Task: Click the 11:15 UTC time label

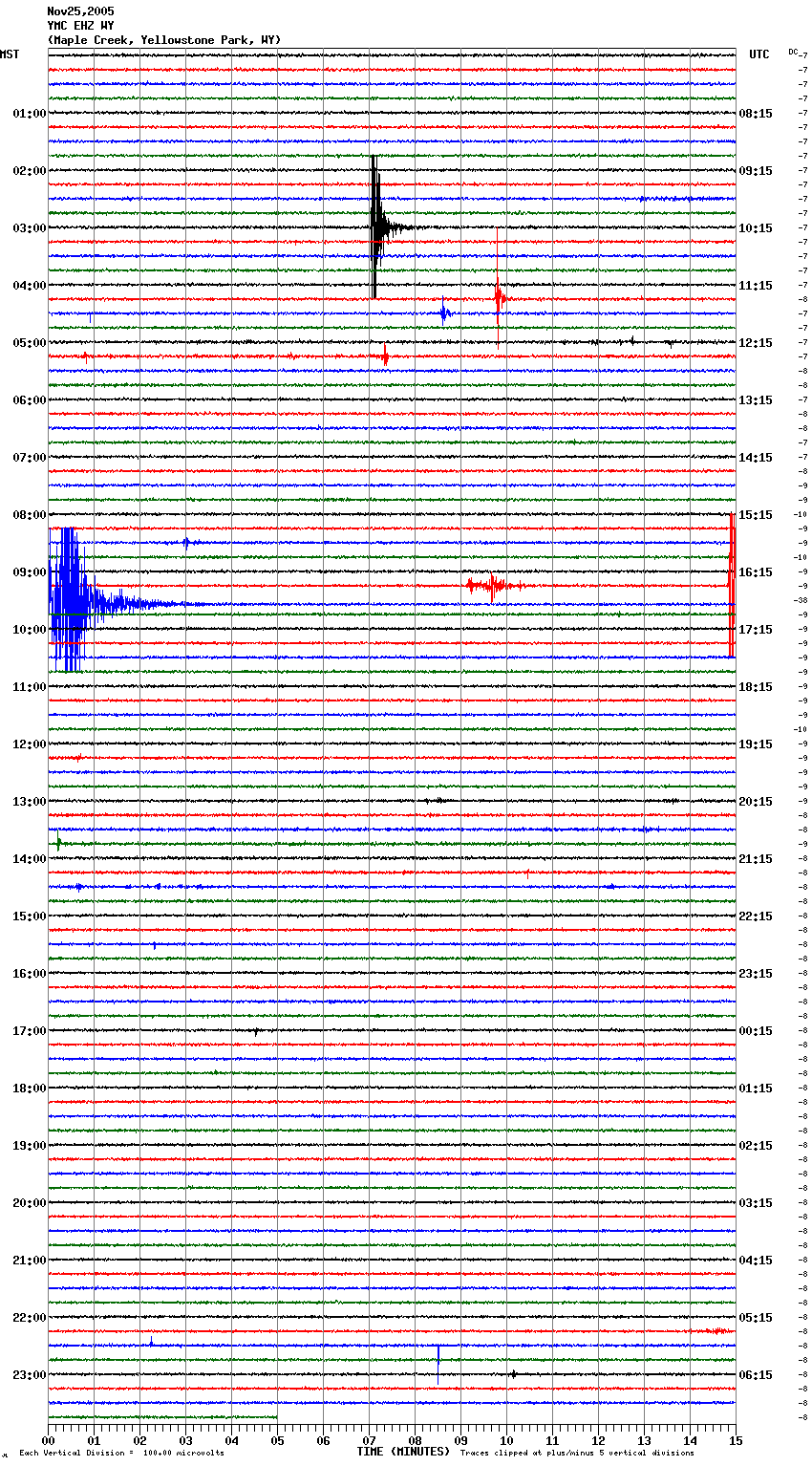Action: point(756,286)
